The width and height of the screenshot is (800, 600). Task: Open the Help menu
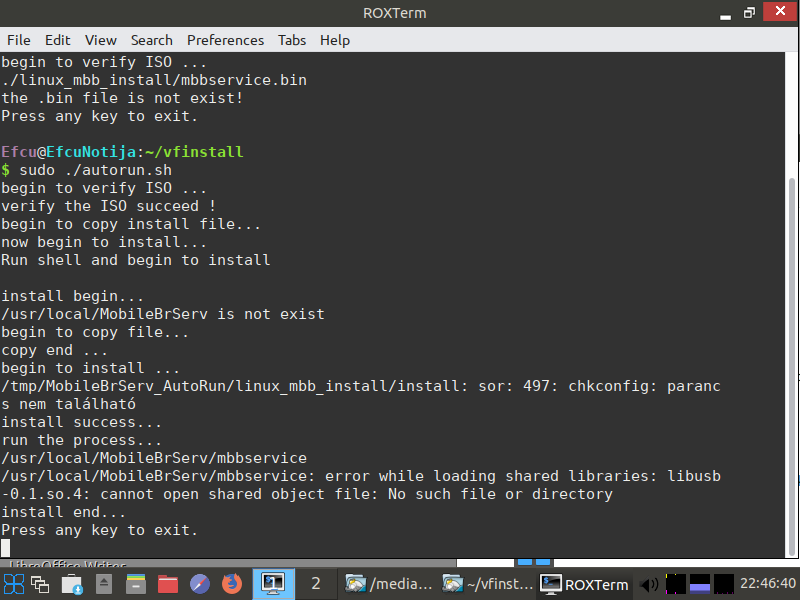(335, 40)
